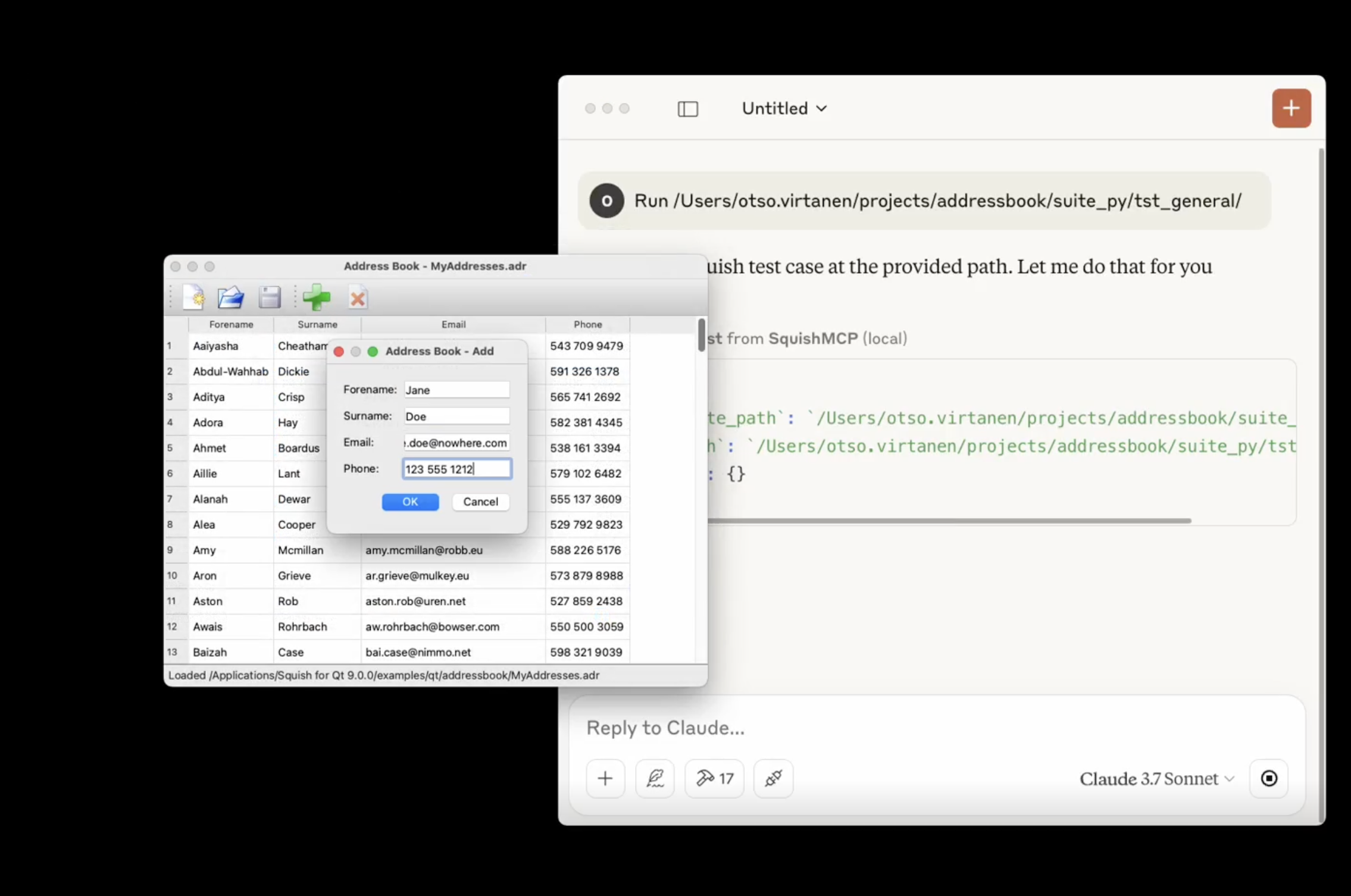Screen dimensions: 1351x896
Task: Open the writing style quill icon
Action: tap(655, 778)
